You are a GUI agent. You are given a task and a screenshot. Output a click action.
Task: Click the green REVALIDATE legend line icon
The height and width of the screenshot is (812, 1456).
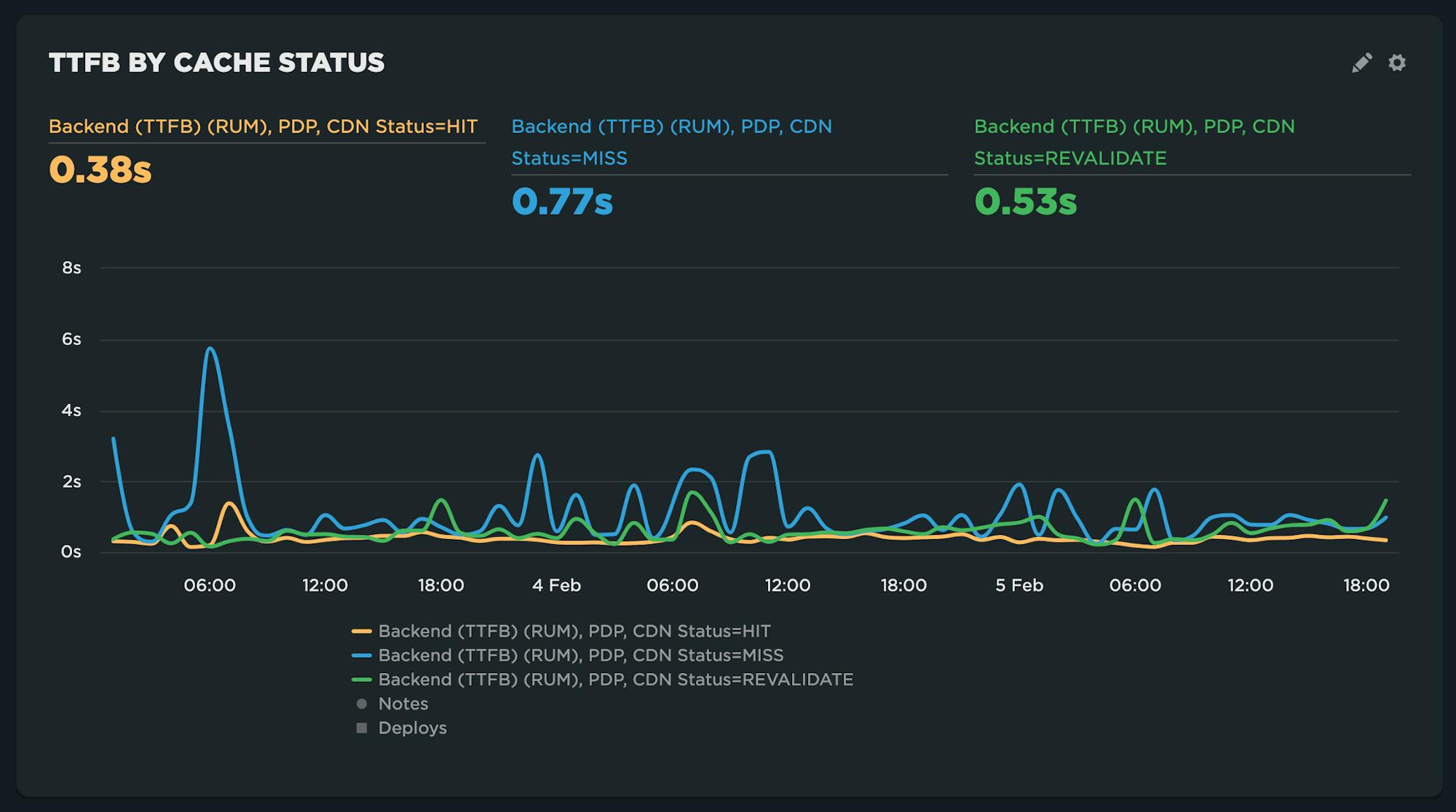361,679
